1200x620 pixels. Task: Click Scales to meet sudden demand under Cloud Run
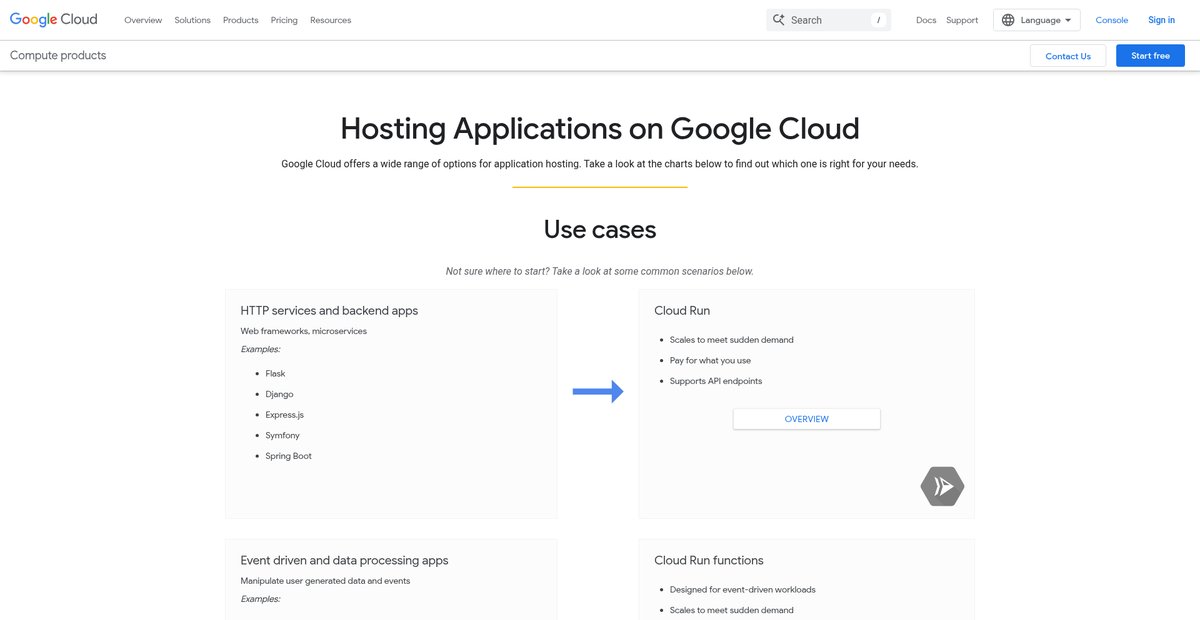pos(731,340)
